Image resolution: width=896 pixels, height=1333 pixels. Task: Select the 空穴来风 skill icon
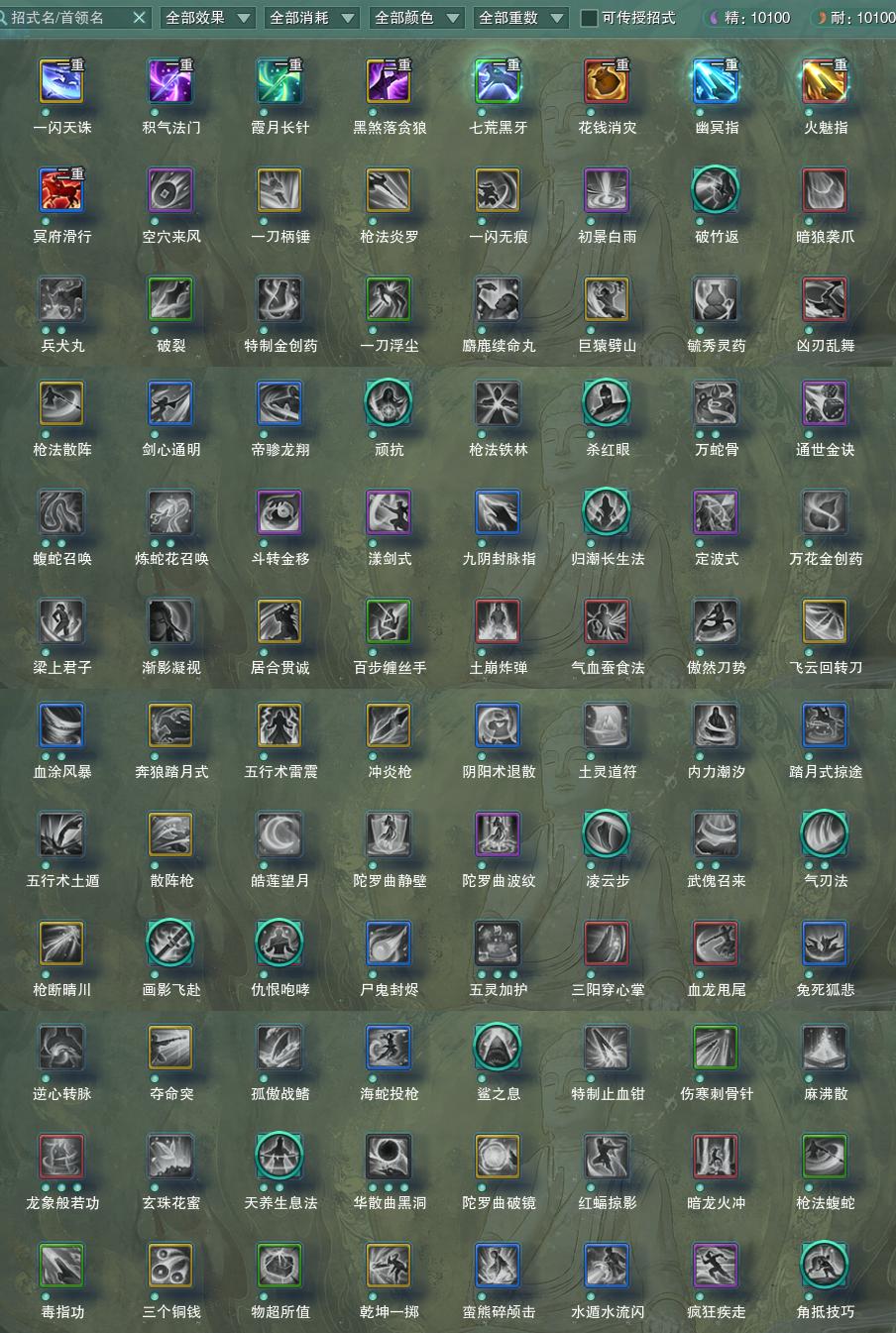click(170, 190)
